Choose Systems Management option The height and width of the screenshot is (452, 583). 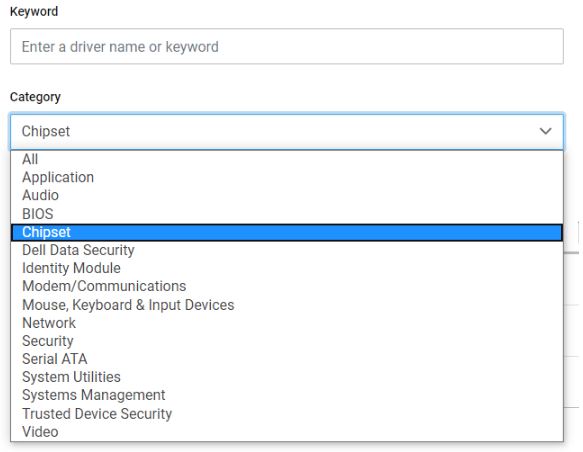[x=287, y=395]
